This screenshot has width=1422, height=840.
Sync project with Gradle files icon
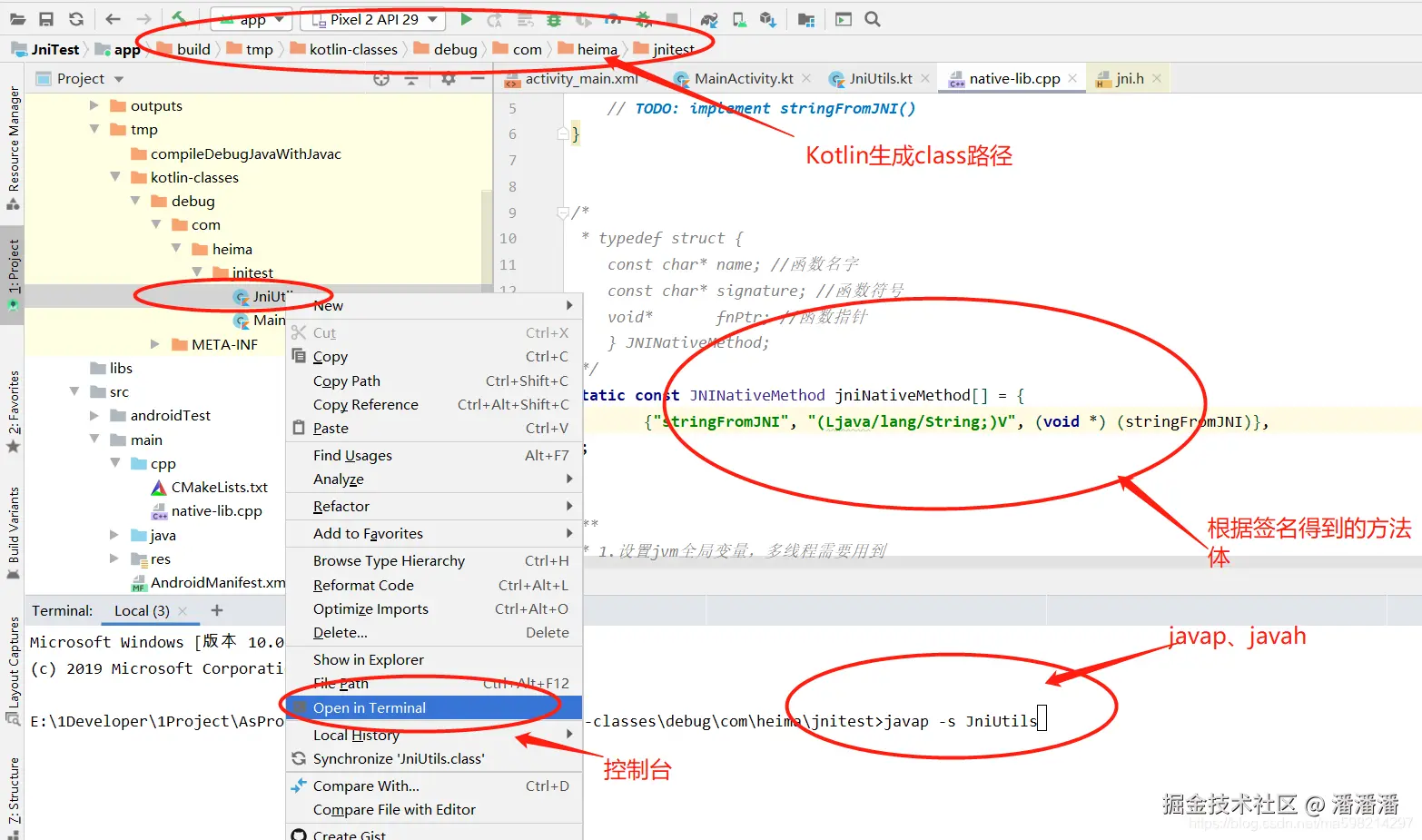(709, 19)
